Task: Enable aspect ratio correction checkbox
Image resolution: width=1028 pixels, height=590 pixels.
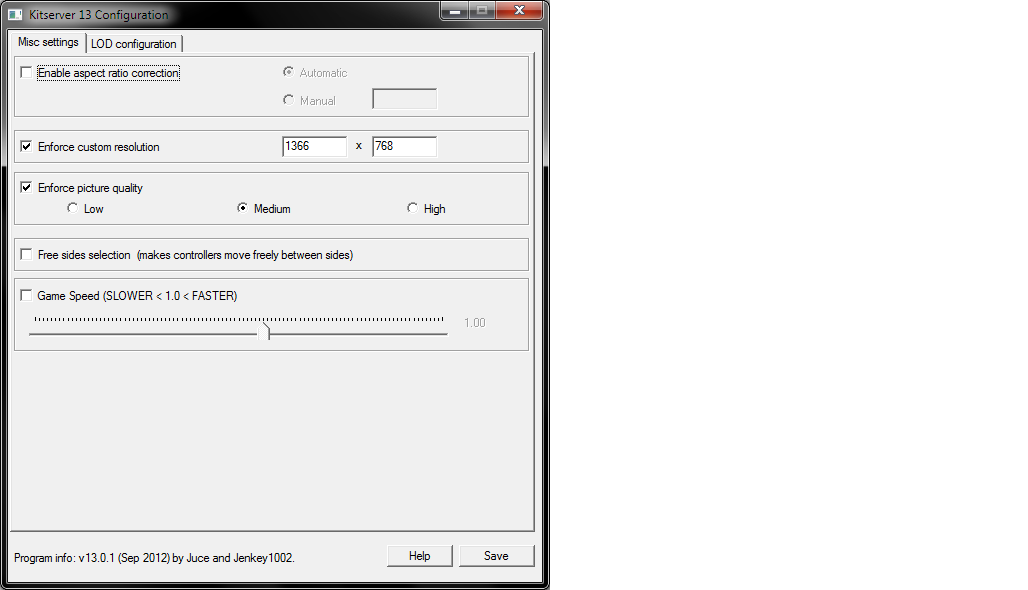Action: pyautogui.click(x=26, y=73)
